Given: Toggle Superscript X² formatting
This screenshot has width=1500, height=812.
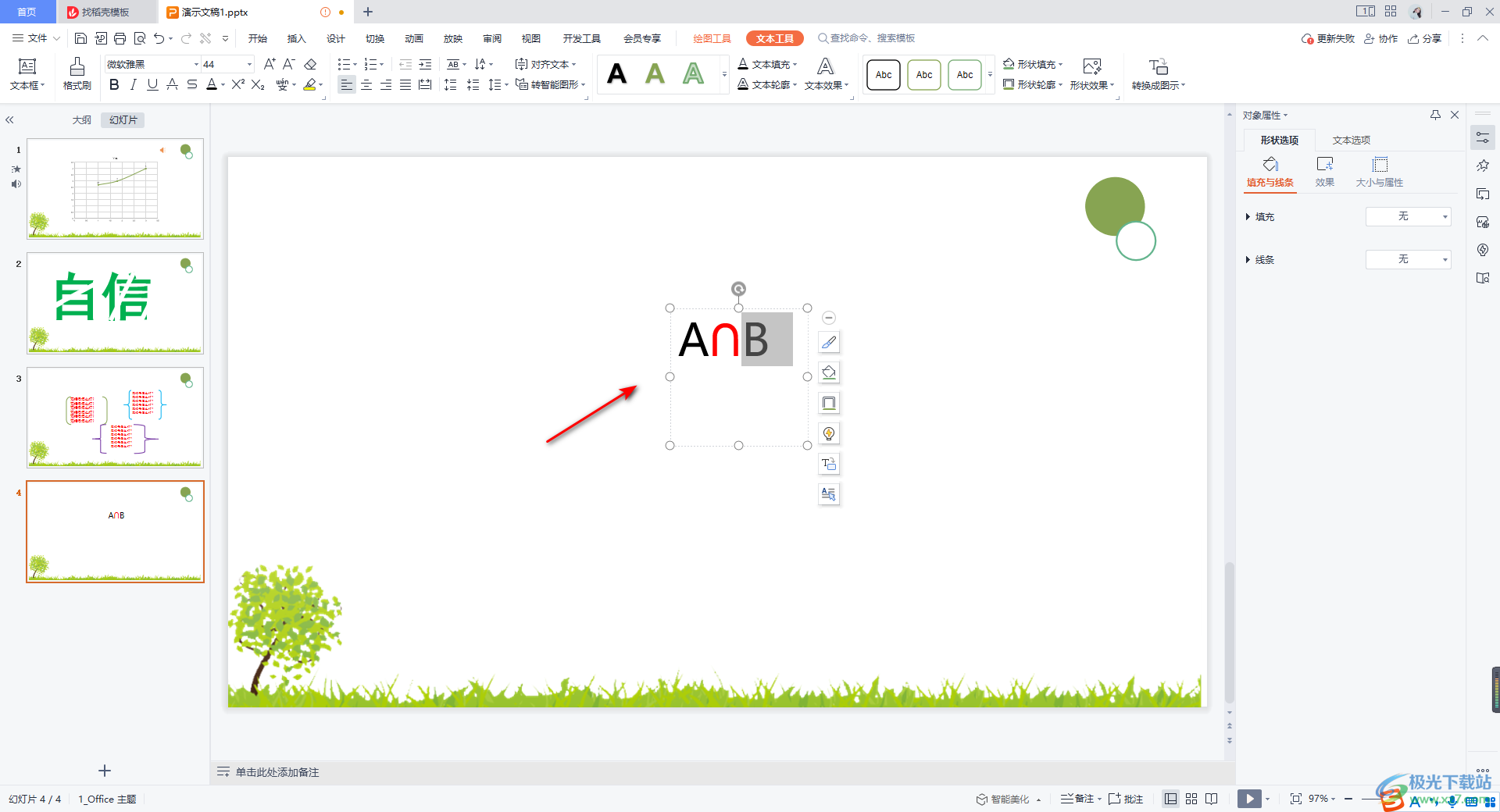Looking at the screenshot, I should pyautogui.click(x=238, y=84).
